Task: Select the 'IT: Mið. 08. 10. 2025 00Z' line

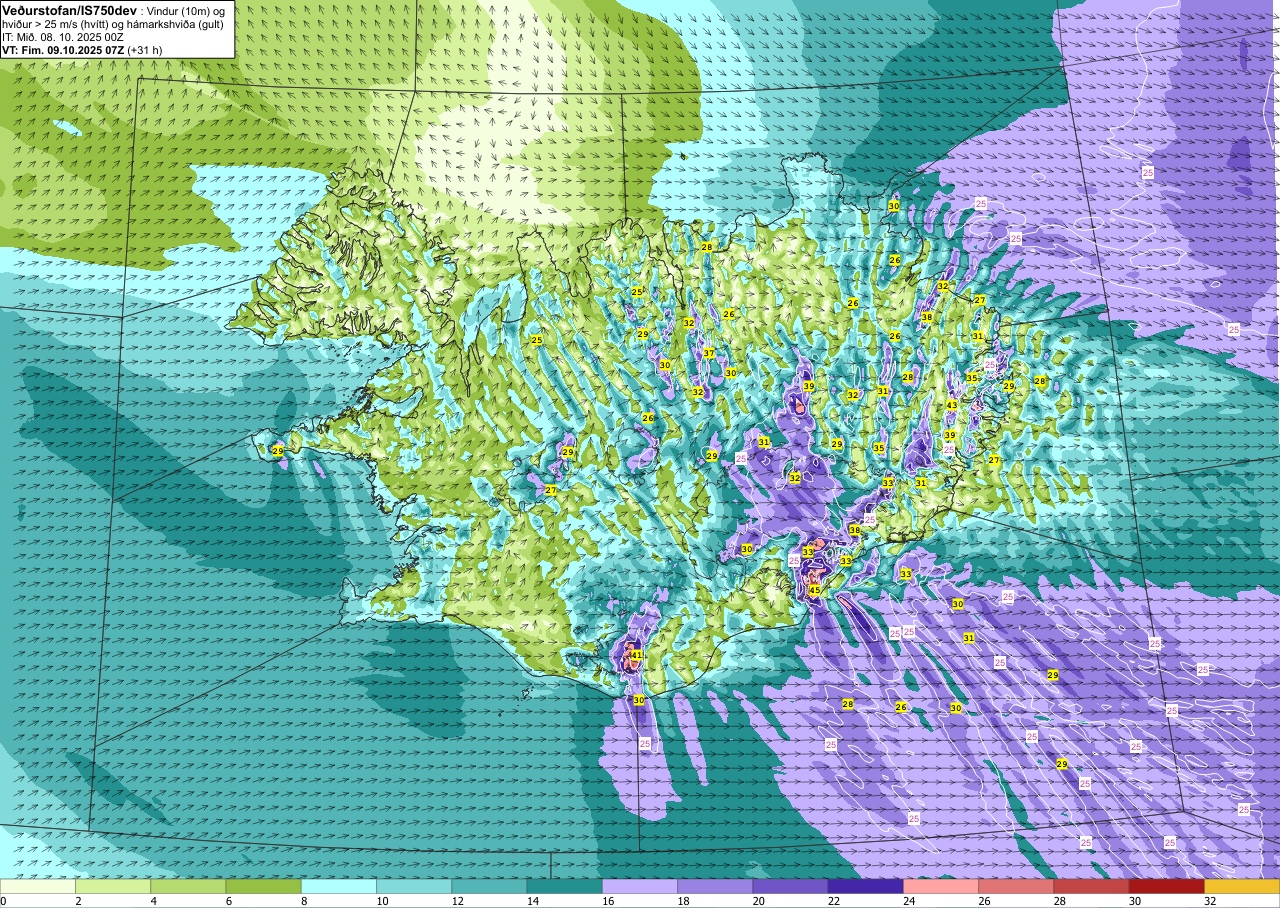Action: 61,36
